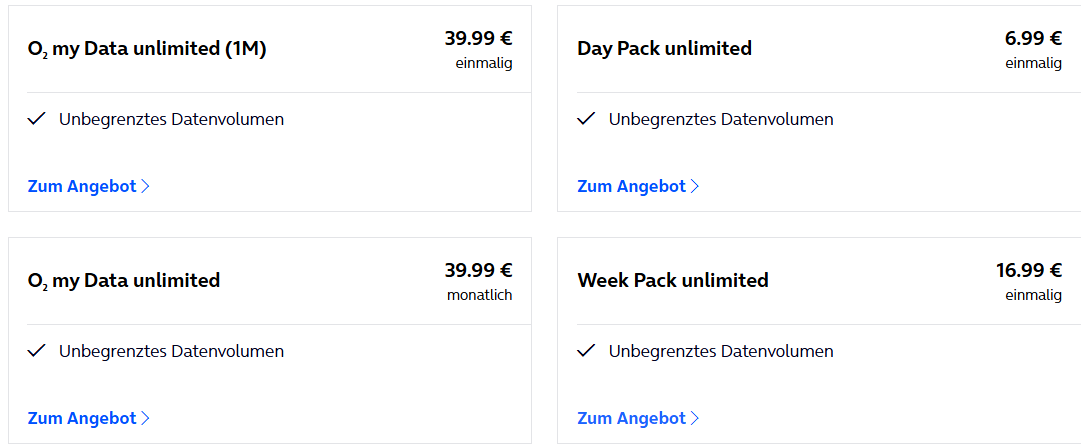Click chevron arrow in Day Pack unlimited card
The image size is (1081, 446).
tap(694, 186)
